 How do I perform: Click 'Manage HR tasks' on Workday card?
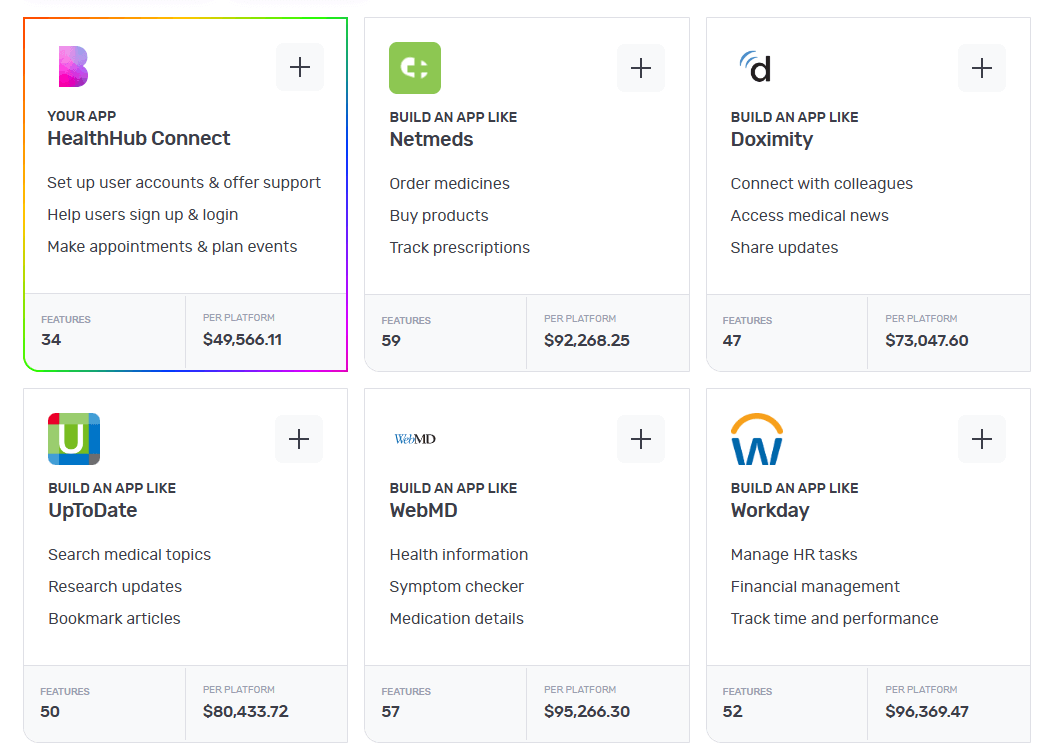click(794, 555)
